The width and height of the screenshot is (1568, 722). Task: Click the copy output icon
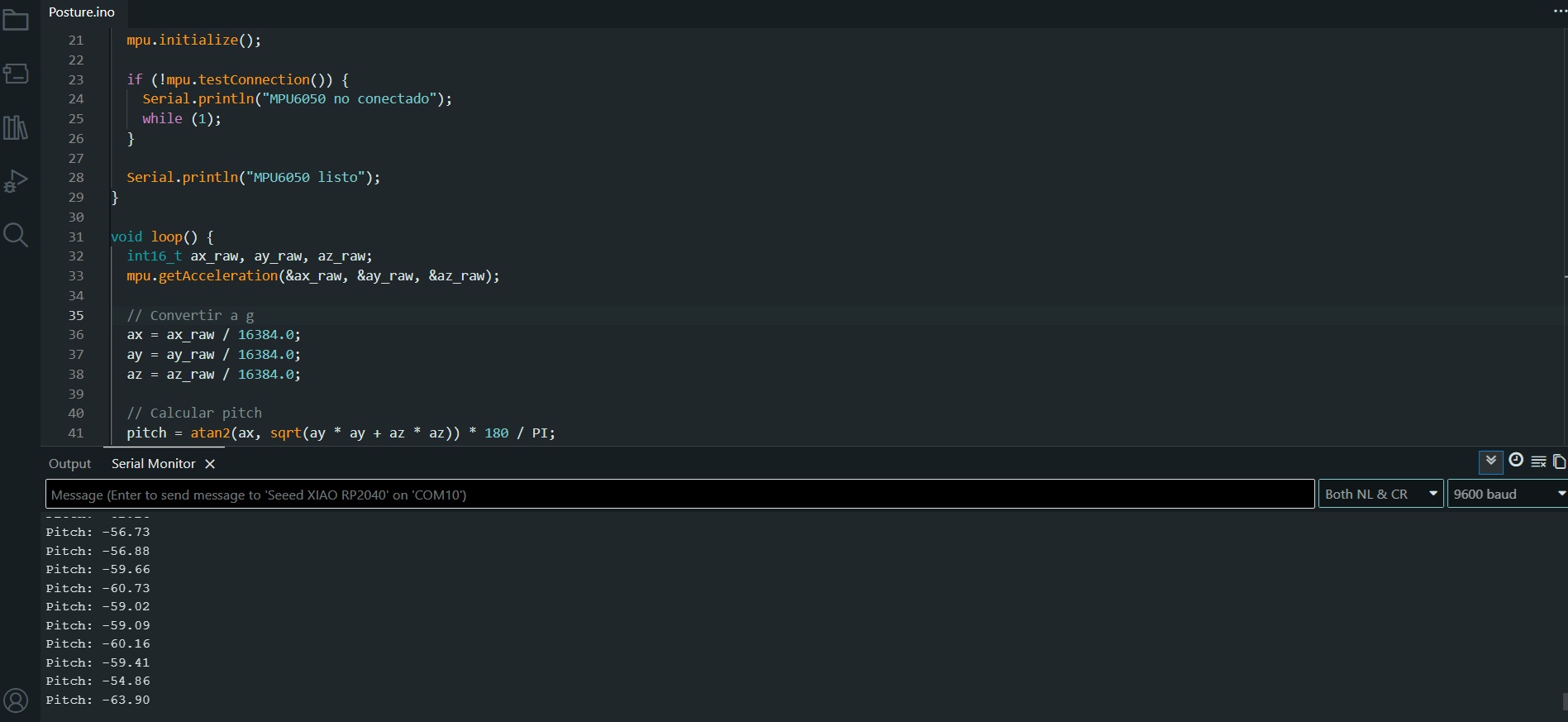(x=1559, y=461)
